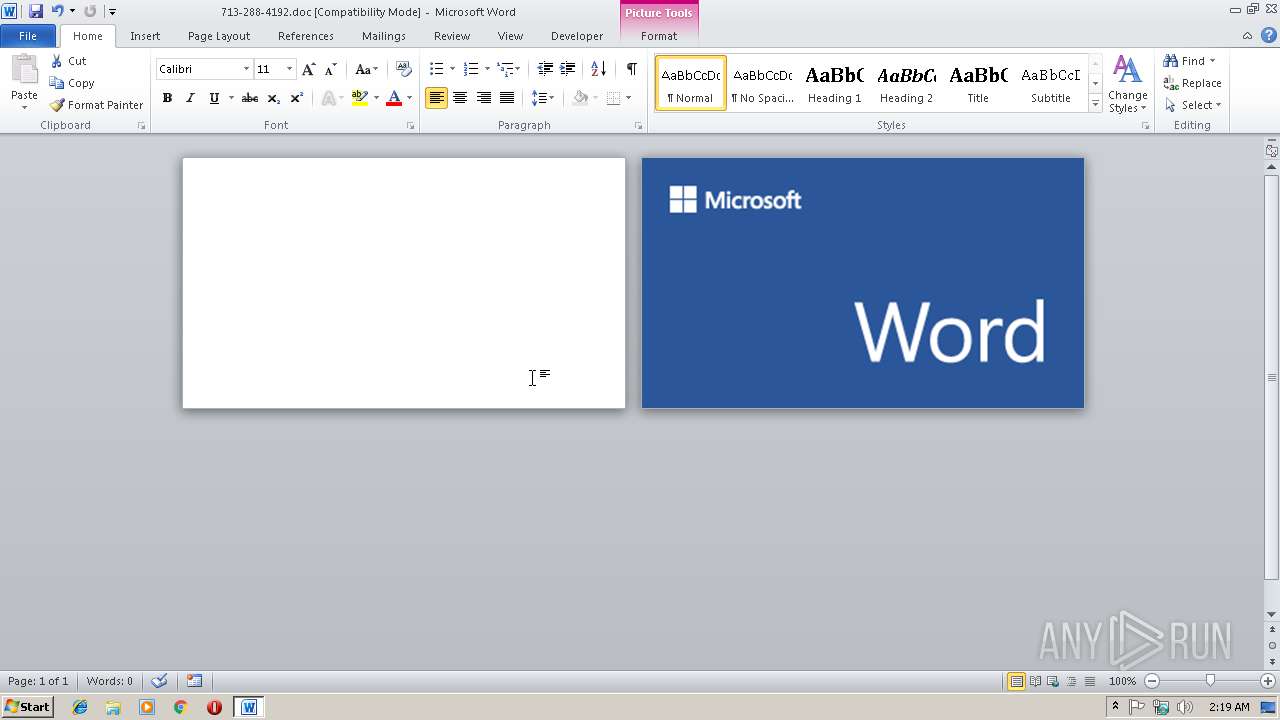The width and height of the screenshot is (1280, 720).
Task: Toggle Strikethrough formatting
Action: pyautogui.click(x=250, y=98)
